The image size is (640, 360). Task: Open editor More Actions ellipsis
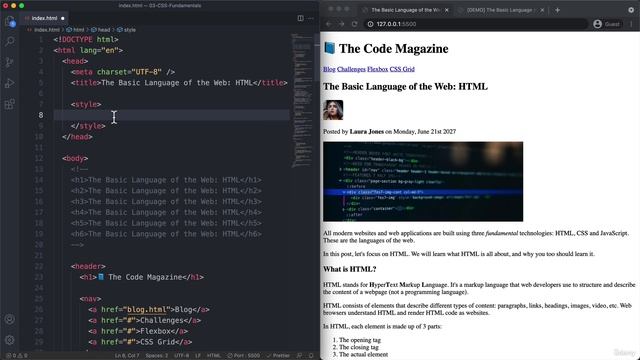[x=311, y=18]
